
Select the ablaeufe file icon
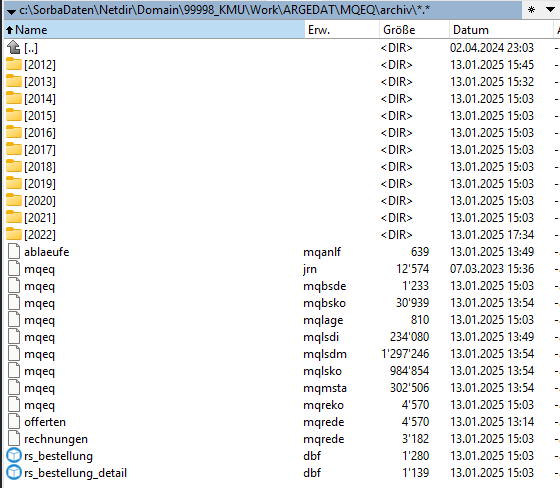pos(14,251)
